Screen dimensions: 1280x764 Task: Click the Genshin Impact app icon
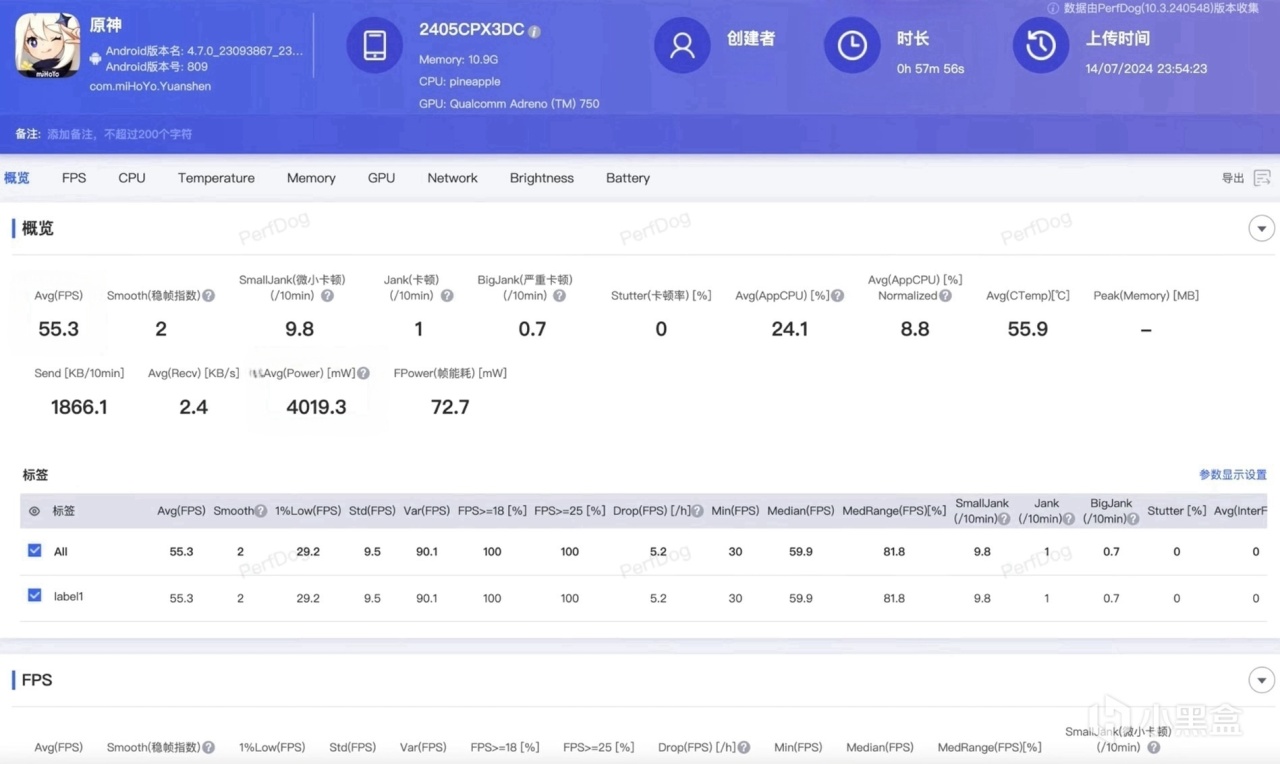(x=47, y=45)
